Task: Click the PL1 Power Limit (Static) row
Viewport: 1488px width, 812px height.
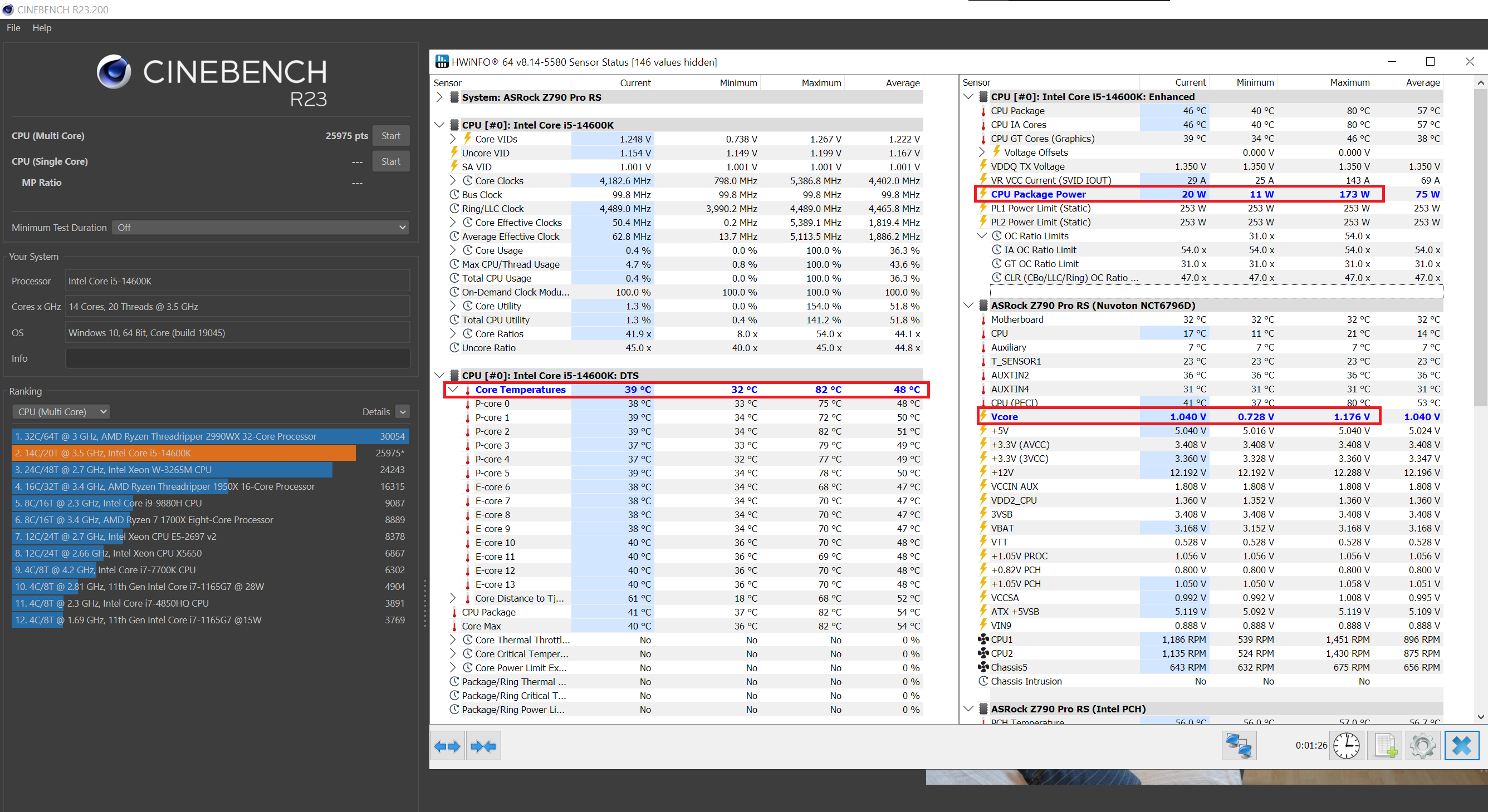Action: tap(1210, 208)
